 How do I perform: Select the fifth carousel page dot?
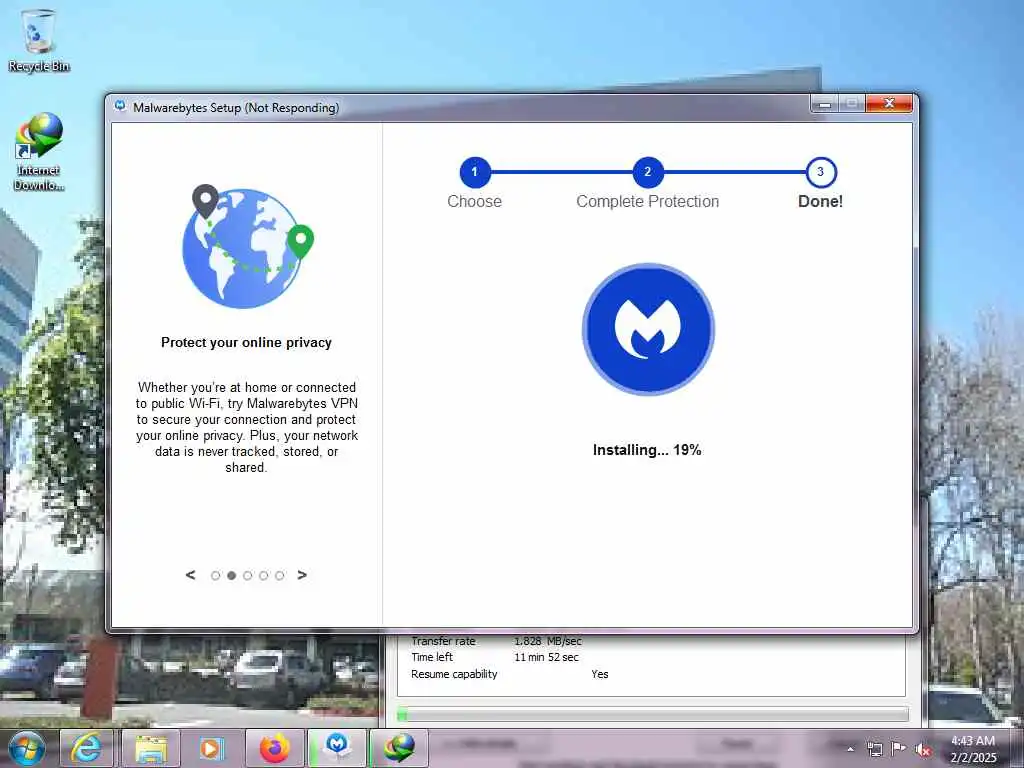tap(280, 576)
